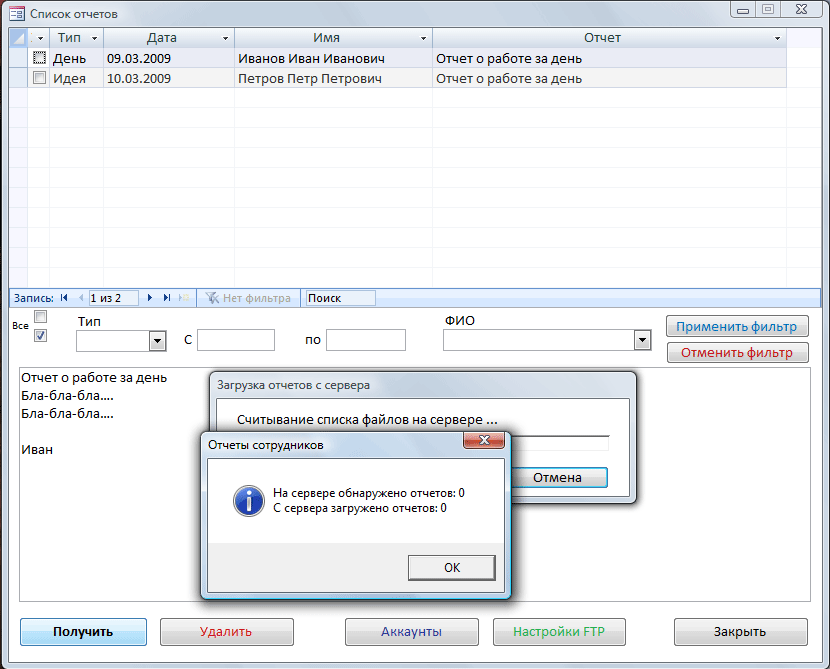Viewport: 830px width, 669px height.
Task: Click the 'по' end date field
Action: [366, 340]
